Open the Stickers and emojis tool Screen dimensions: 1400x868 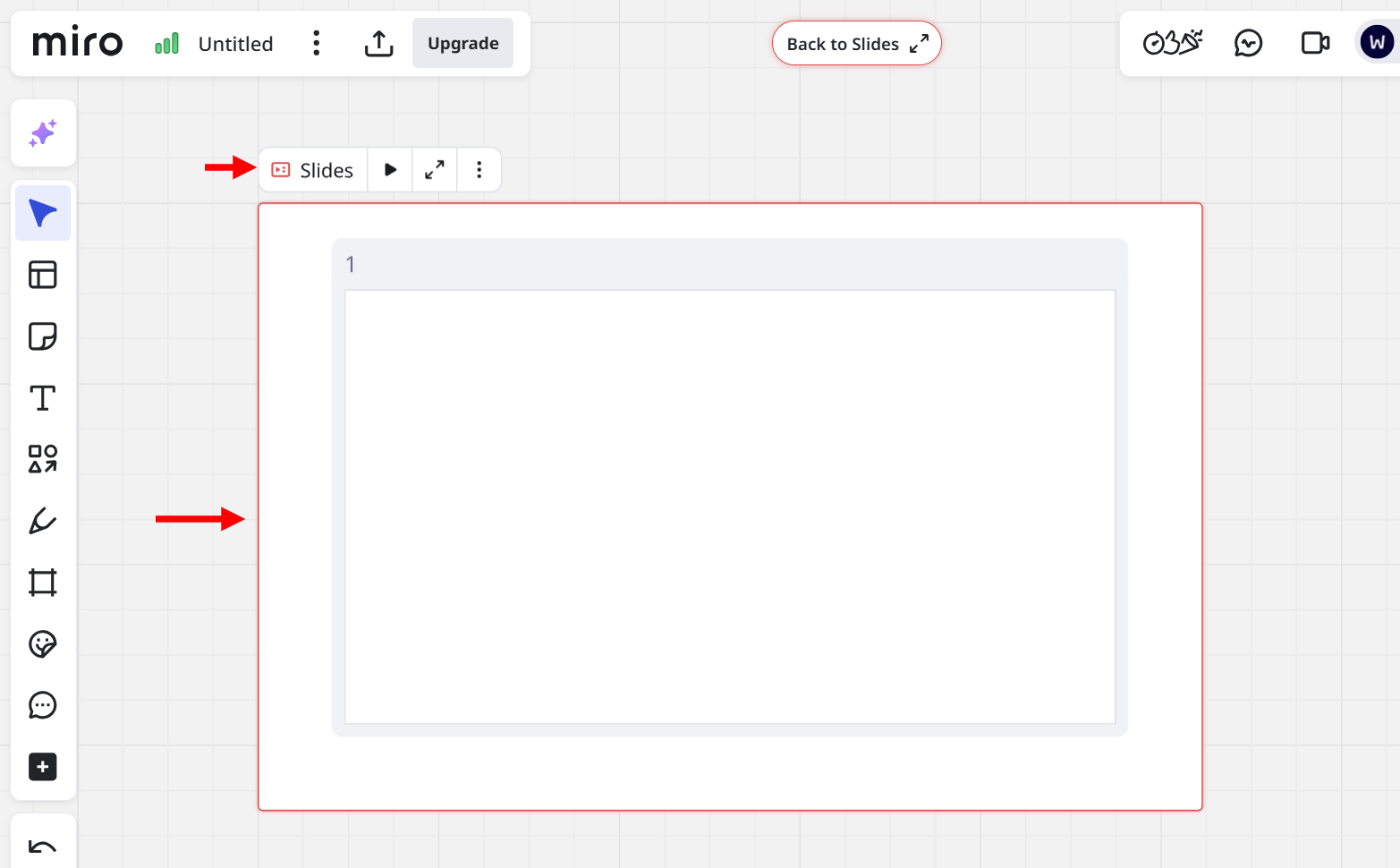(42, 643)
